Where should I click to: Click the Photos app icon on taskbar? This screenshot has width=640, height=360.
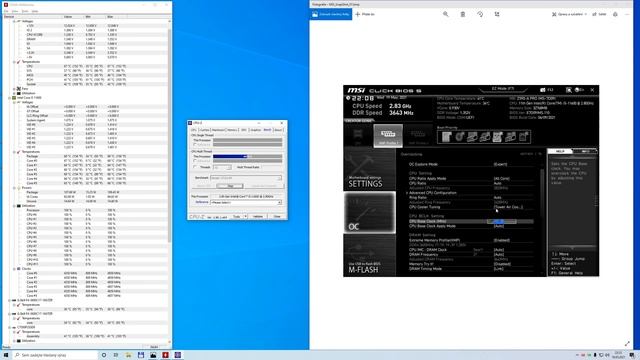153,355
